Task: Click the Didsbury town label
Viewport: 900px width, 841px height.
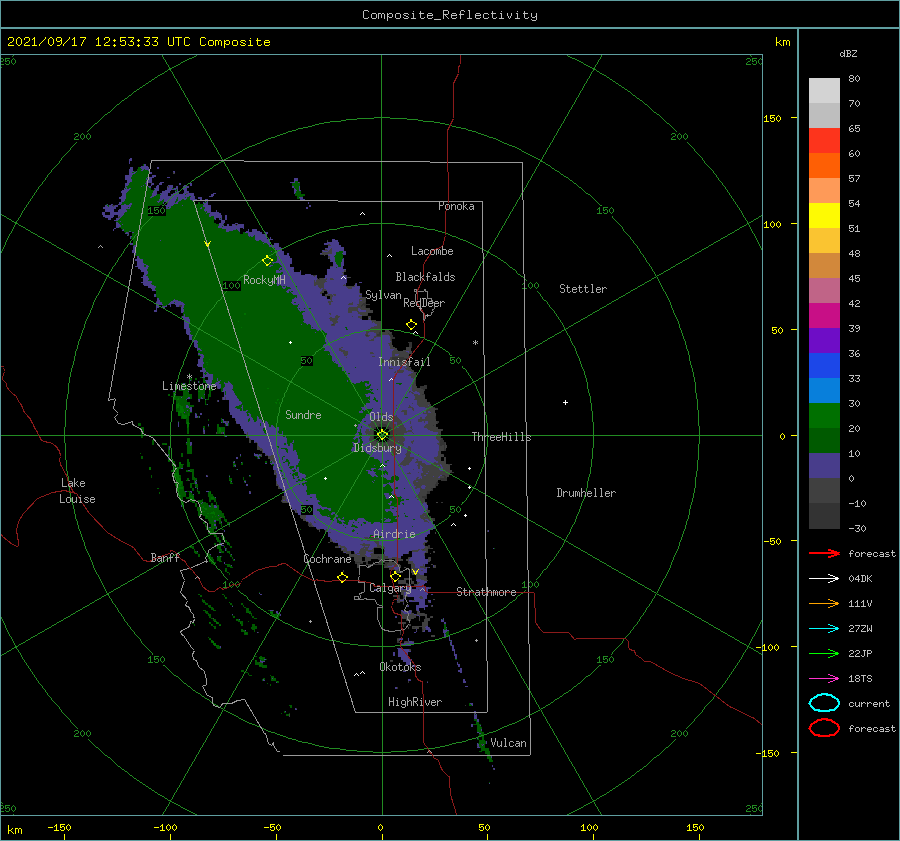Action: pos(377,448)
